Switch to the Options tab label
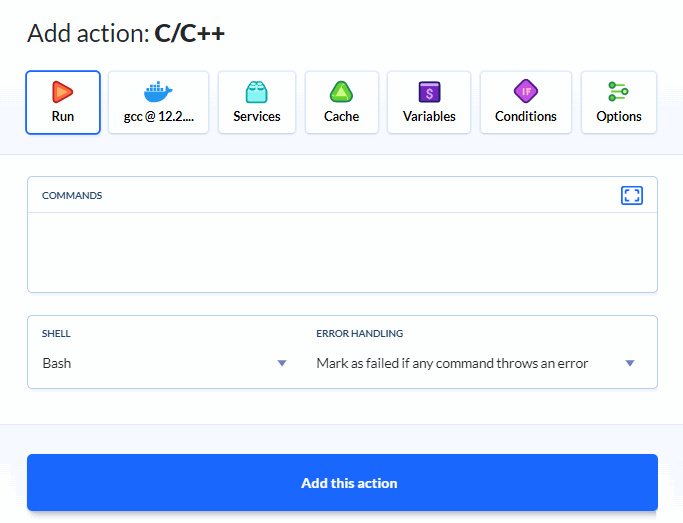Screen dimensions: 683x523 pyautogui.click(x=619, y=116)
